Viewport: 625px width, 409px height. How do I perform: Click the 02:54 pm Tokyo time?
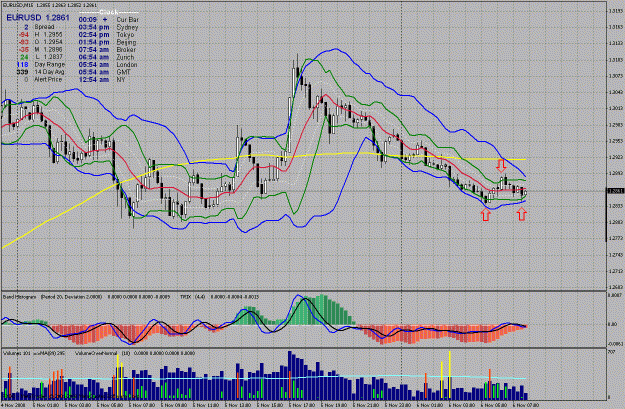point(94,34)
